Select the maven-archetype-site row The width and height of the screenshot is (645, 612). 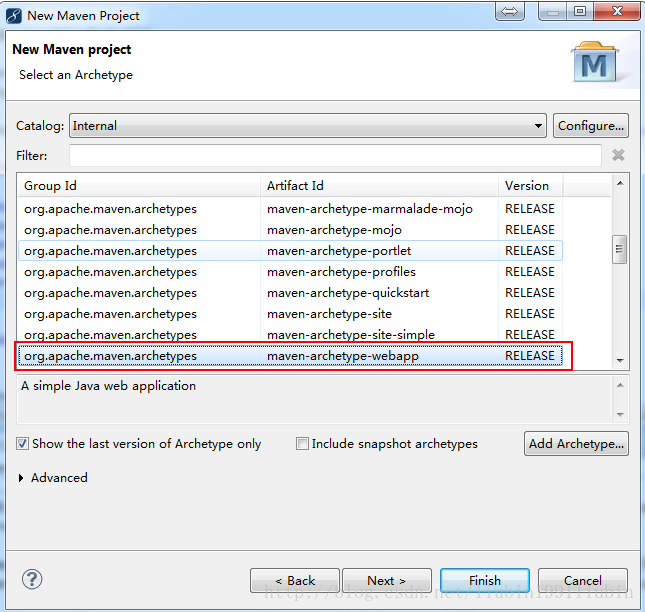pos(290,314)
